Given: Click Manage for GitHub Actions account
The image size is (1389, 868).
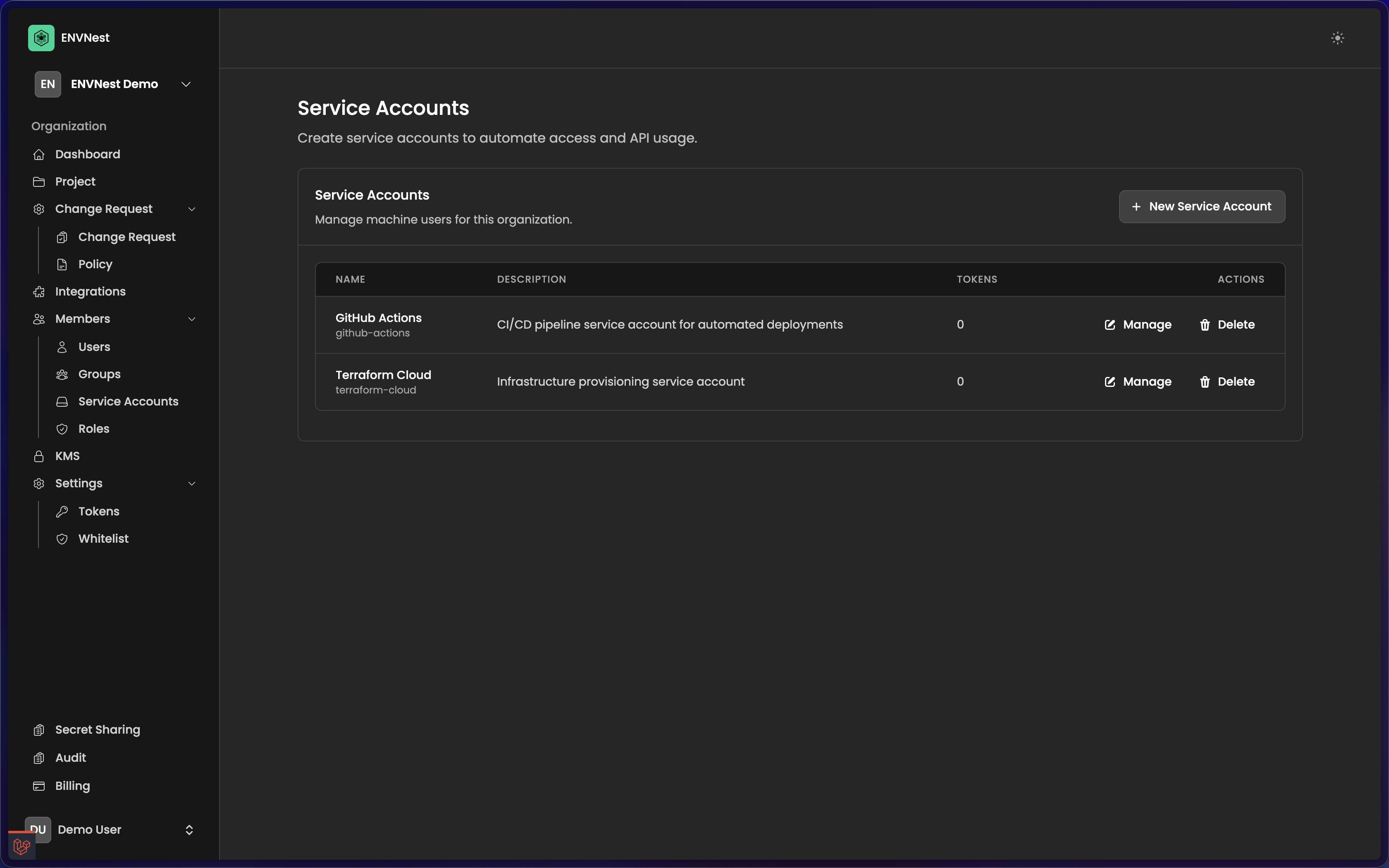Looking at the screenshot, I should pyautogui.click(x=1146, y=324).
